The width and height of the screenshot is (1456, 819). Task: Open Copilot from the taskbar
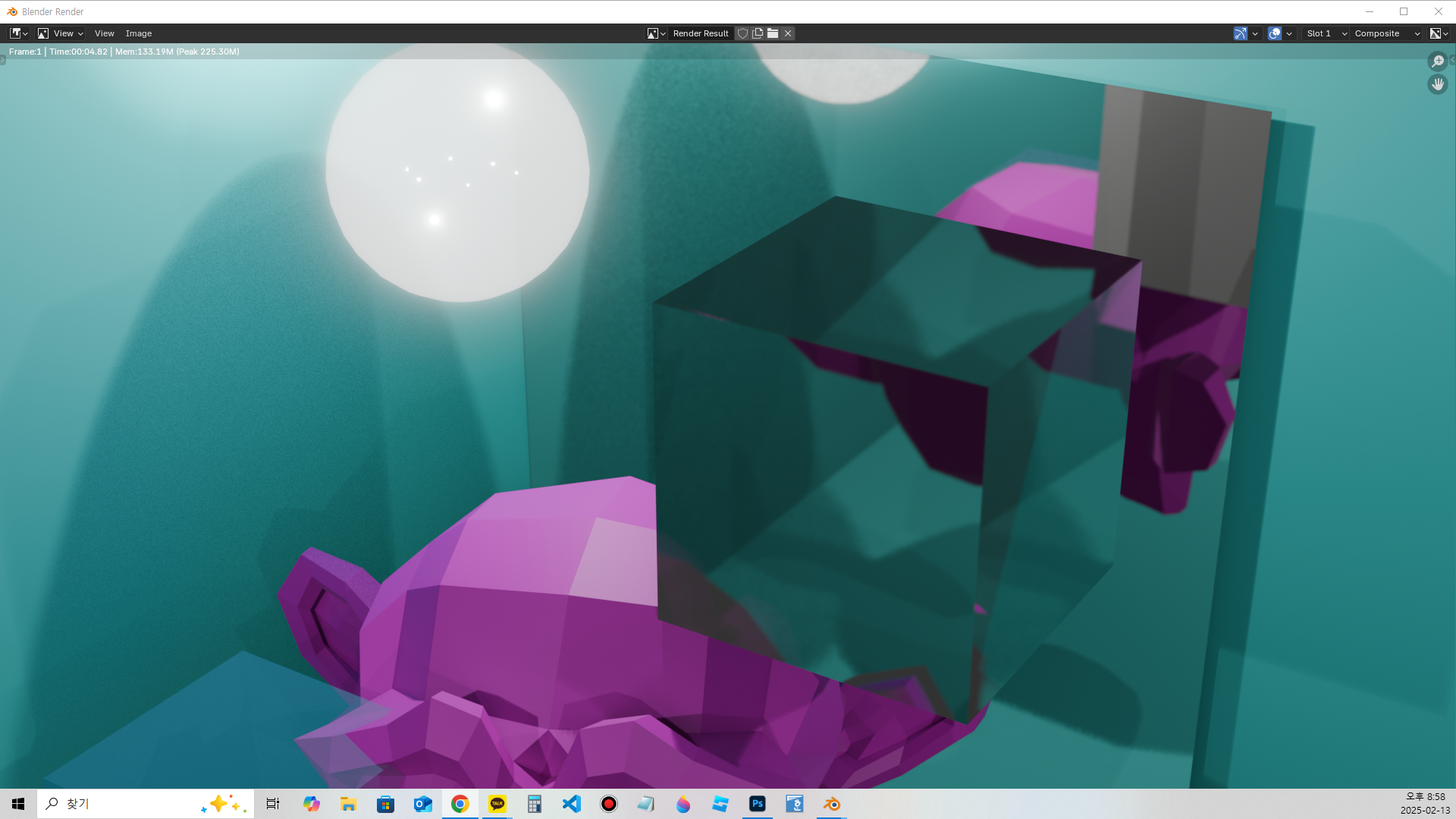311,804
